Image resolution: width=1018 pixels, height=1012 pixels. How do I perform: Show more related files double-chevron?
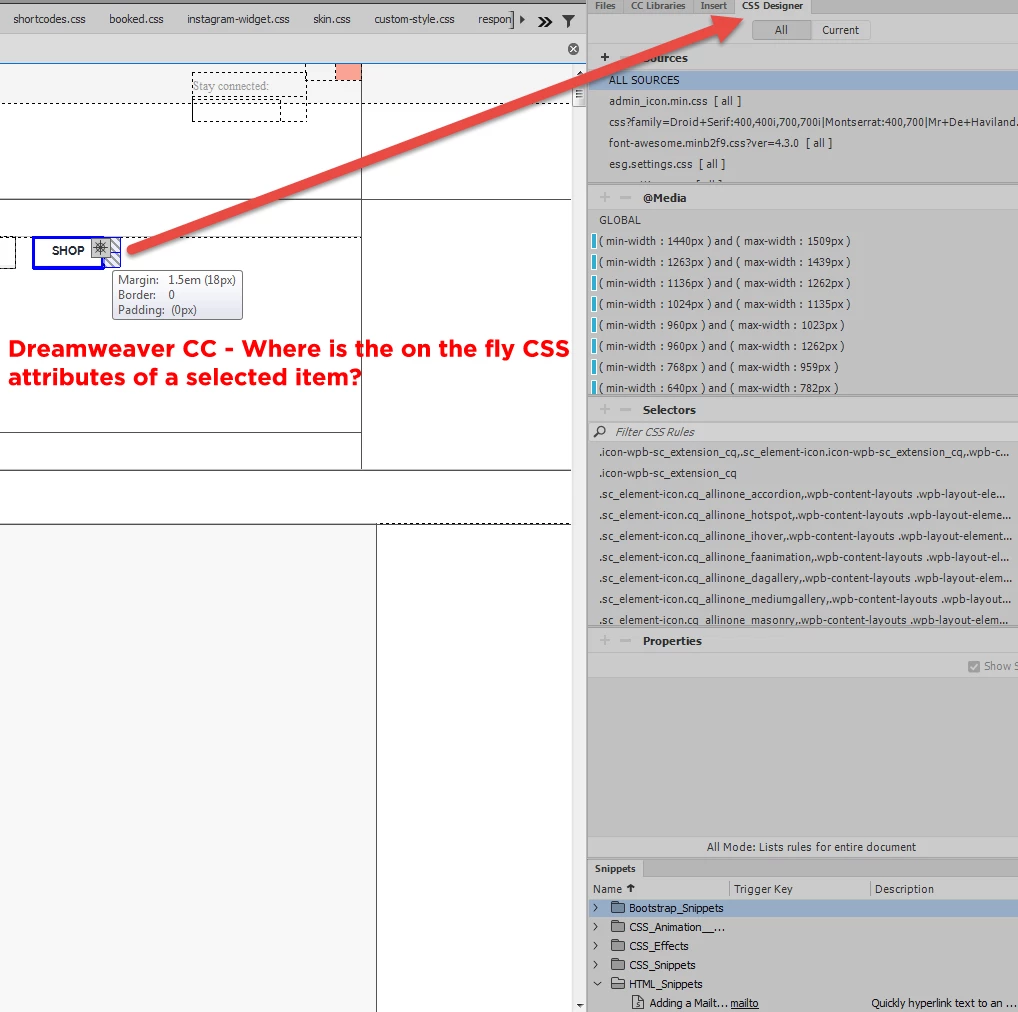tap(545, 21)
